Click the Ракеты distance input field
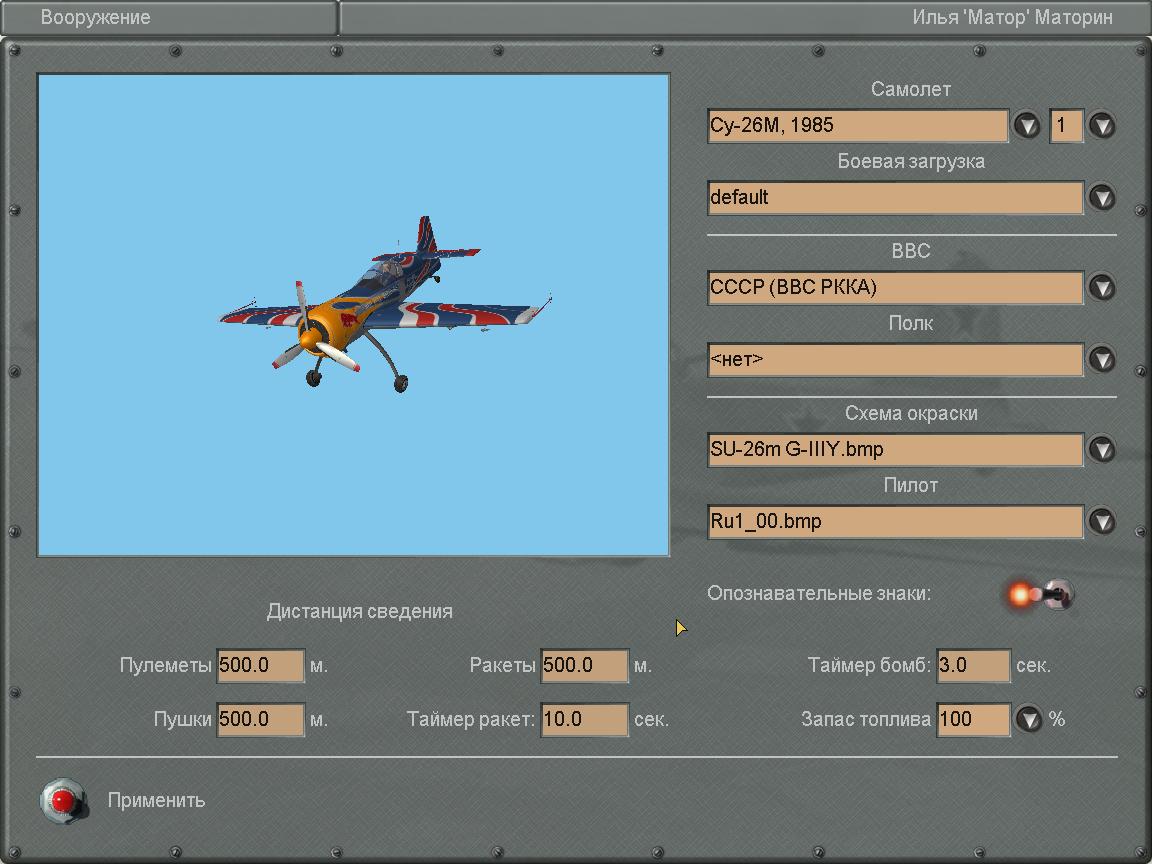 click(x=584, y=665)
